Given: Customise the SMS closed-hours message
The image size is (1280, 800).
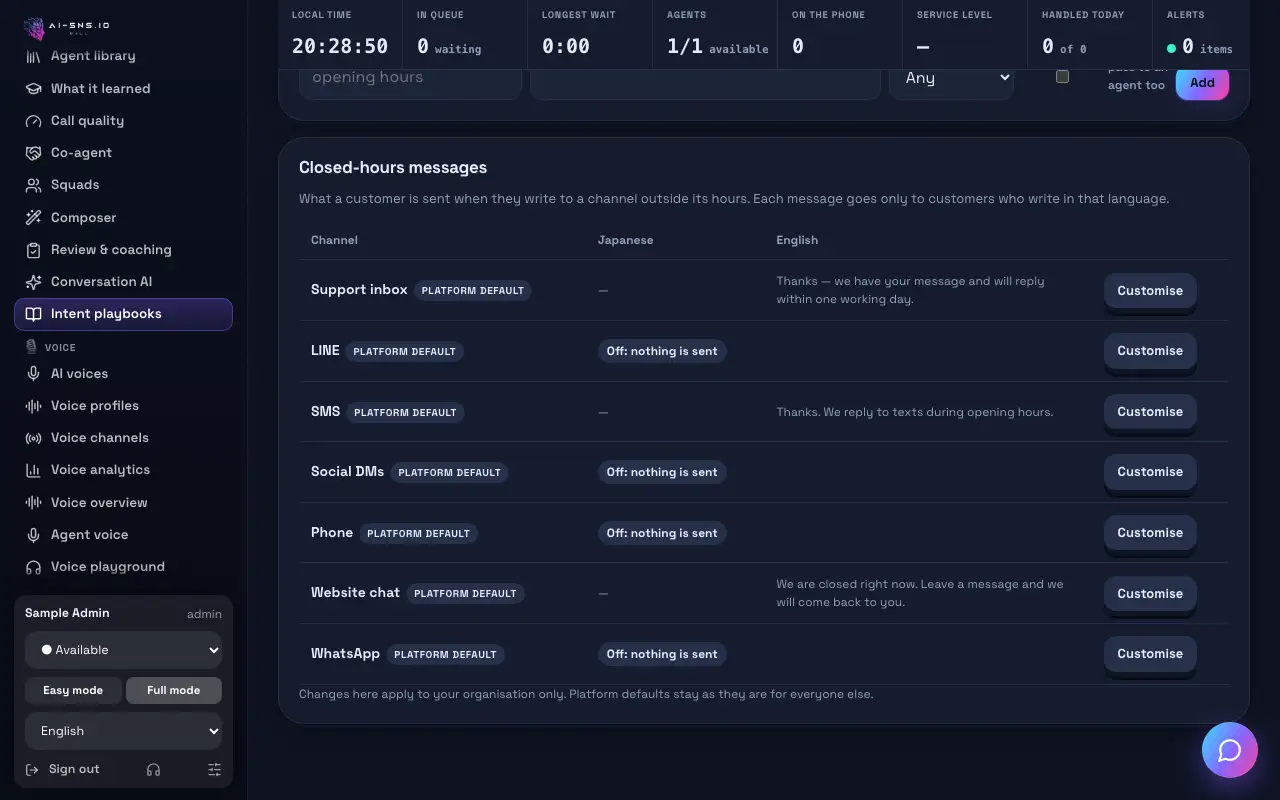Looking at the screenshot, I should point(1150,411).
